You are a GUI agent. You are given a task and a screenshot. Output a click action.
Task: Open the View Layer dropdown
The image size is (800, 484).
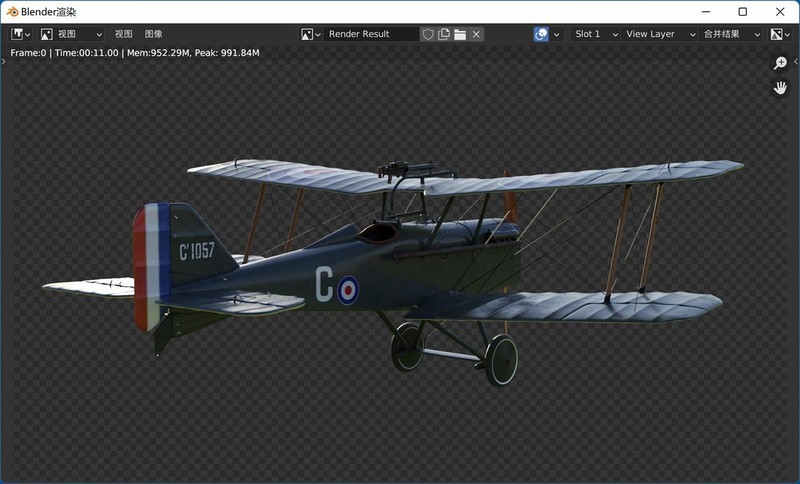[x=657, y=34]
